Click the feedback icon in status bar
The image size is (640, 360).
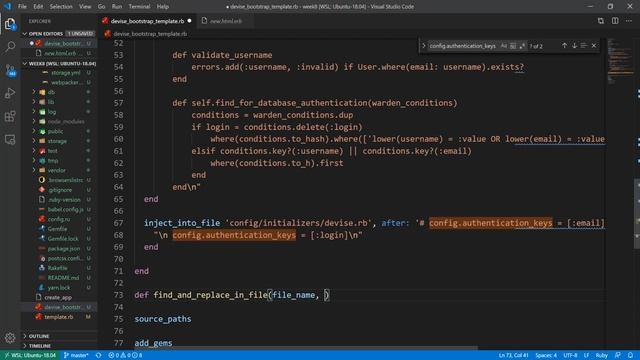pyautogui.click(x=618, y=355)
